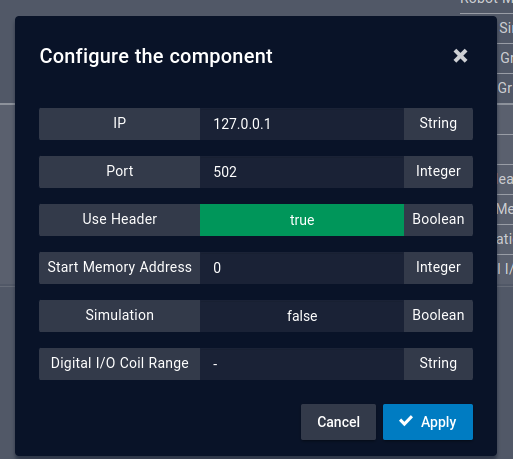Click the checkmark icon on Apply
This screenshot has width=513, height=459.
(406, 421)
